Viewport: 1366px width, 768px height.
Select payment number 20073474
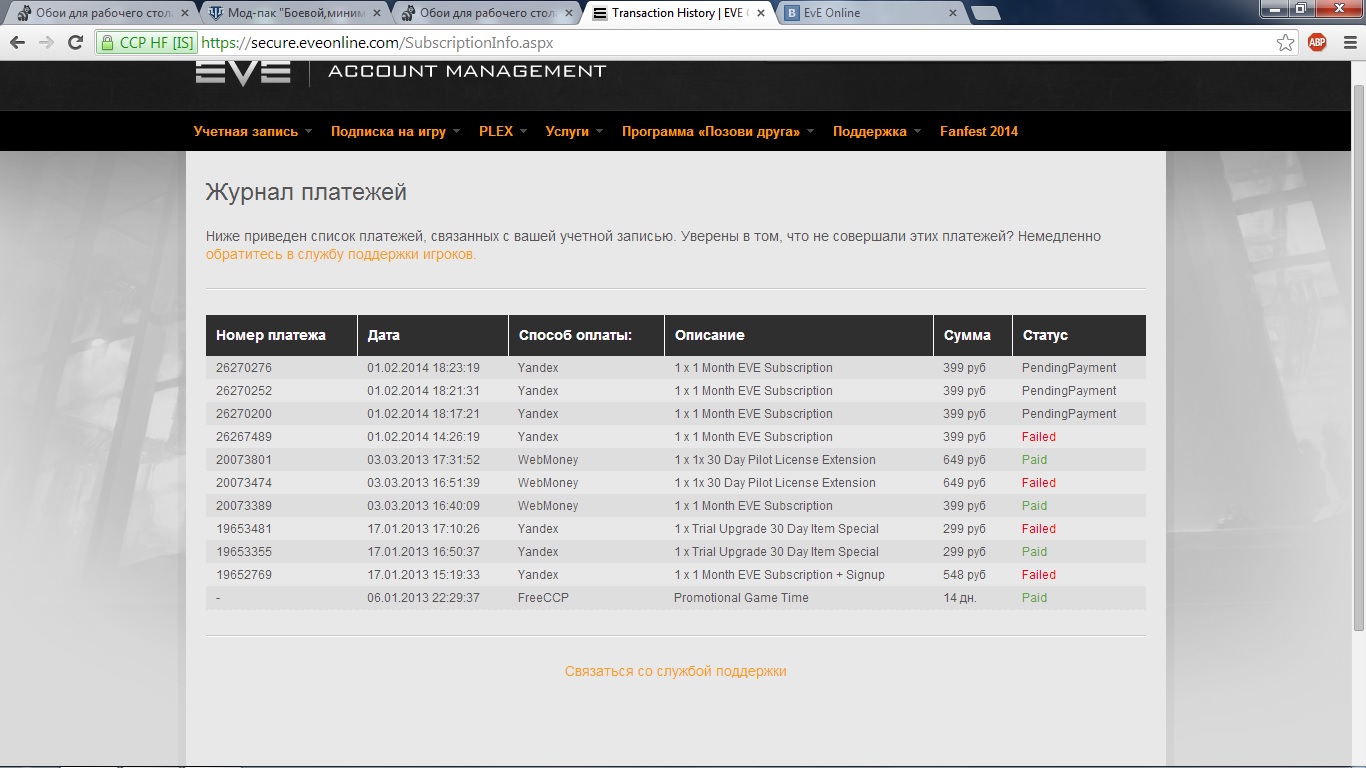pyautogui.click(x=244, y=483)
